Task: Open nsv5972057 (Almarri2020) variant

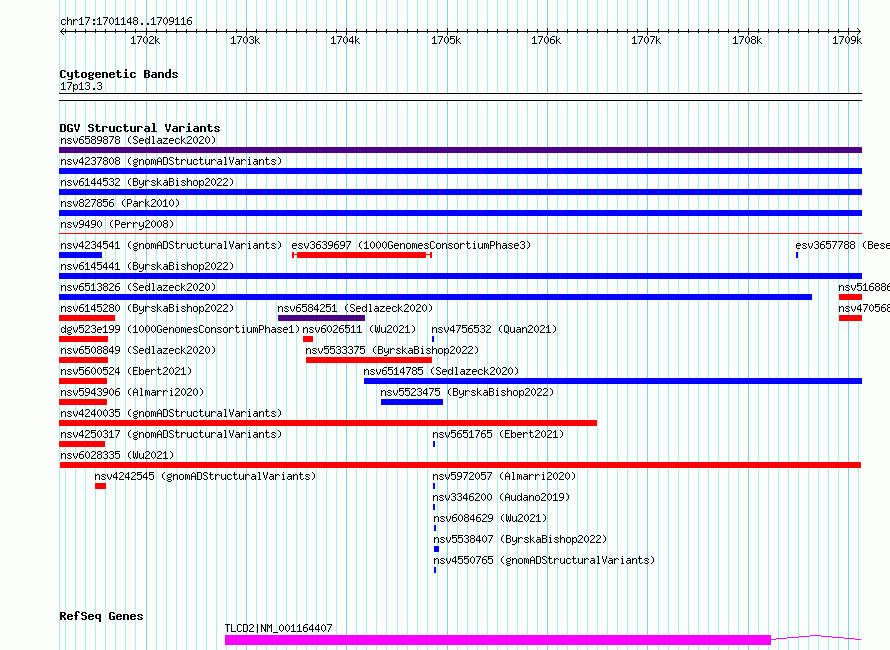Action: pyautogui.click(x=504, y=476)
